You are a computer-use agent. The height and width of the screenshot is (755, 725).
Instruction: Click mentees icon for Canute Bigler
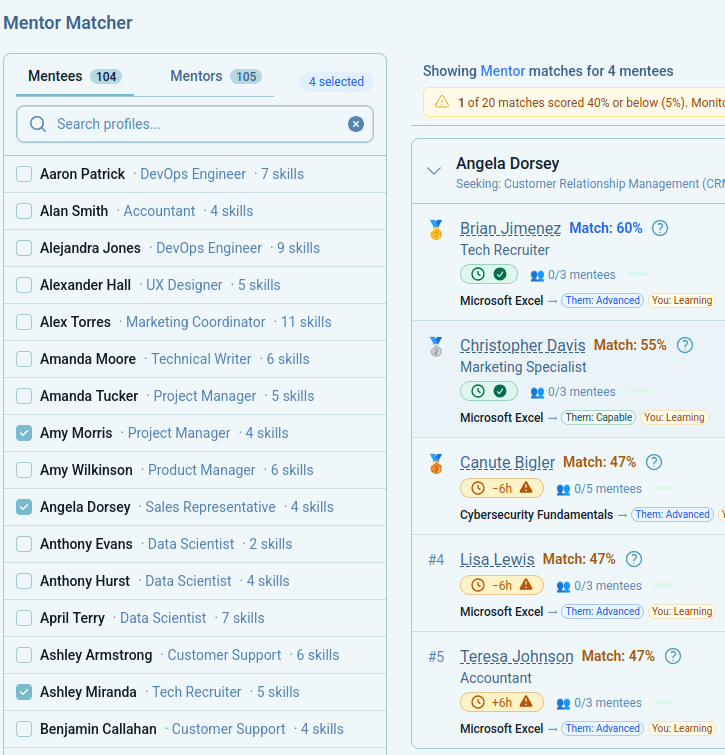click(x=563, y=490)
